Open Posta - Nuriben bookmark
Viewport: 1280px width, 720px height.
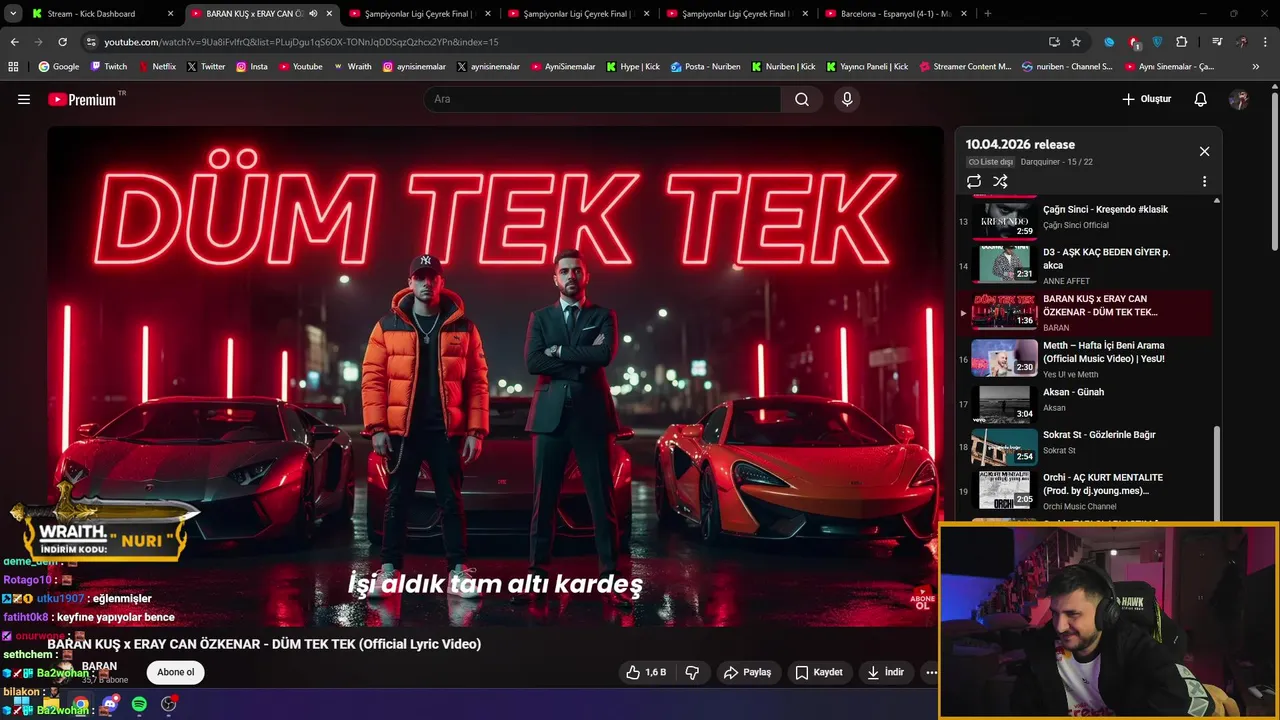click(x=705, y=66)
